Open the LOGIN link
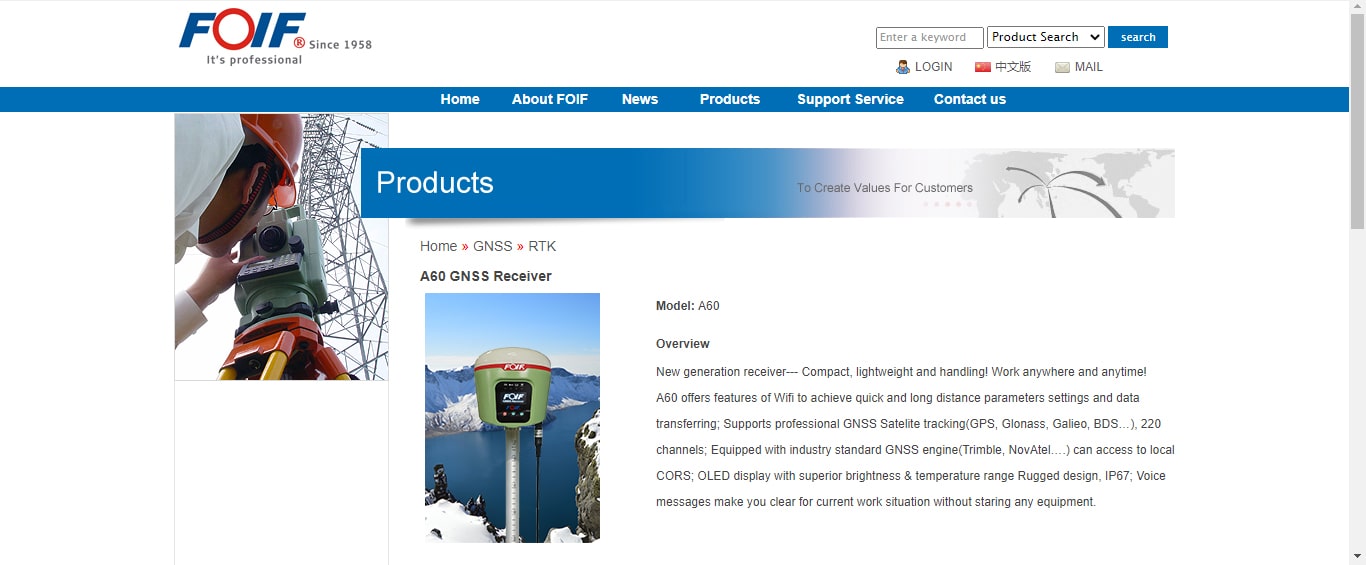1366x565 pixels. [x=933, y=67]
